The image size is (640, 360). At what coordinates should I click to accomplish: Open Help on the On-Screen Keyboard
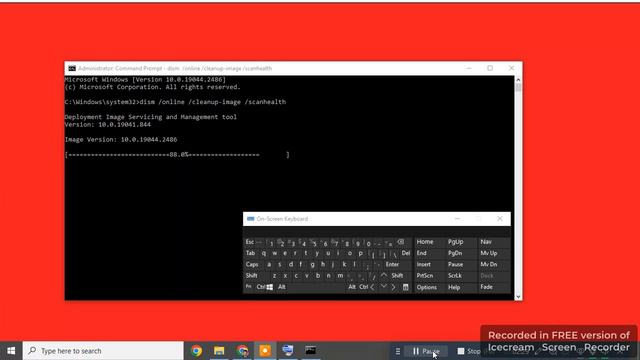click(x=454, y=287)
